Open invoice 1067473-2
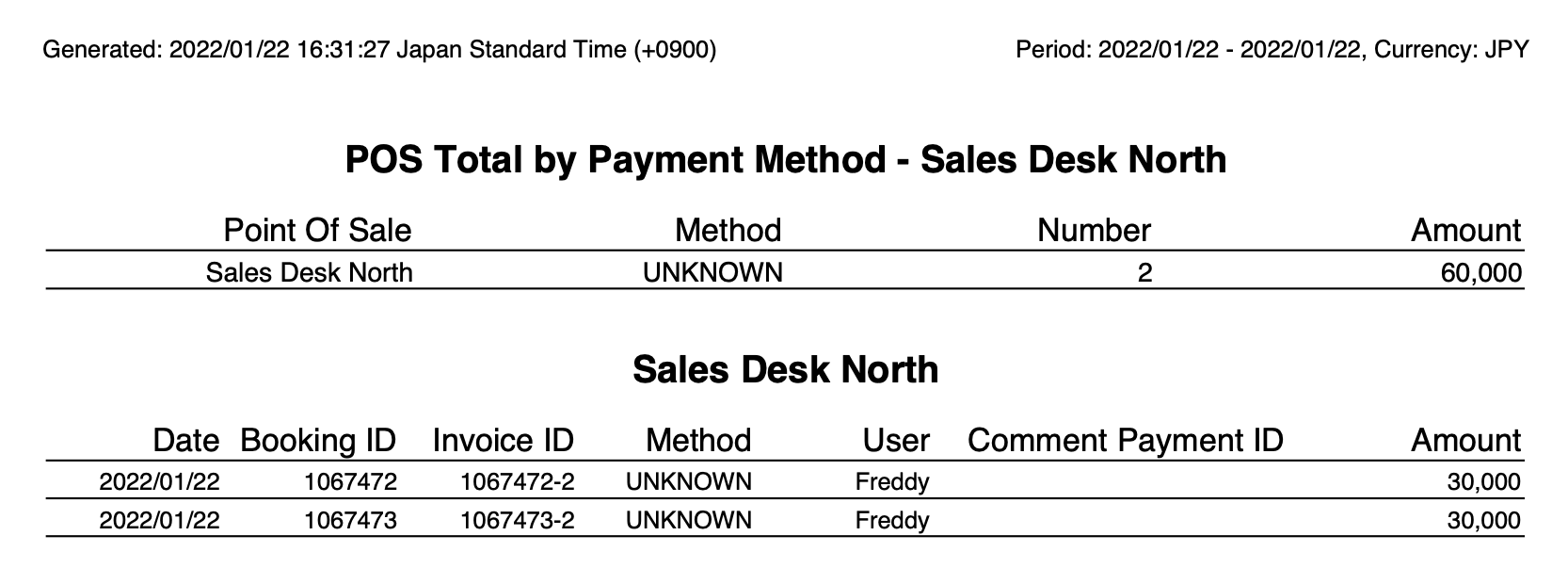Viewport: 1568px width, 584px height. click(x=517, y=521)
